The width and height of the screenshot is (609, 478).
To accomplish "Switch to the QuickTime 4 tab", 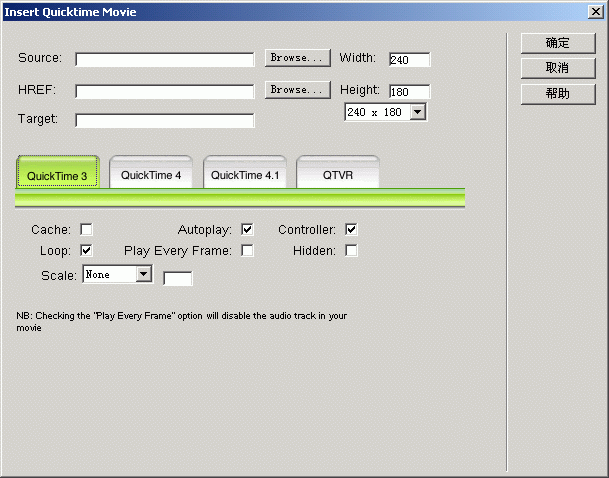I will click(x=151, y=173).
